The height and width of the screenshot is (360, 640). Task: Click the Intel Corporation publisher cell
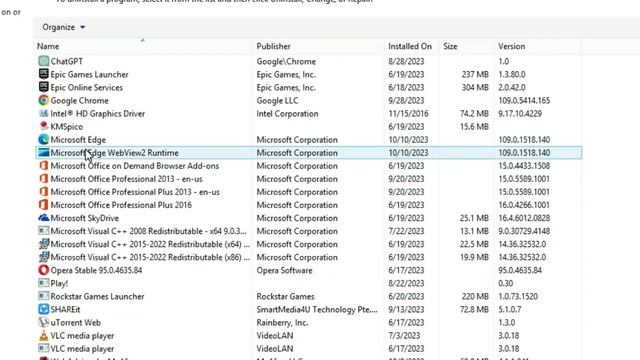[x=287, y=113]
